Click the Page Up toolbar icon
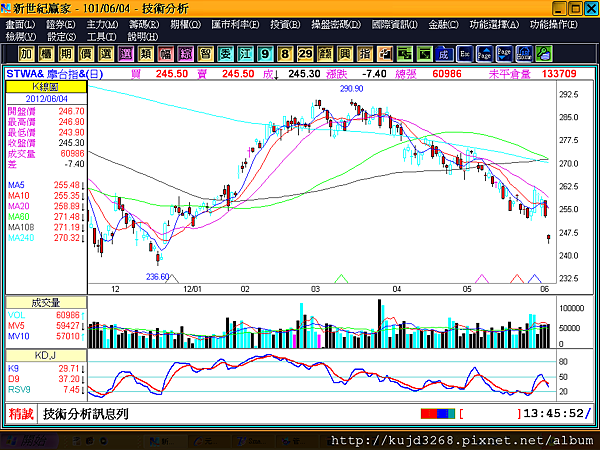 (x=484, y=54)
